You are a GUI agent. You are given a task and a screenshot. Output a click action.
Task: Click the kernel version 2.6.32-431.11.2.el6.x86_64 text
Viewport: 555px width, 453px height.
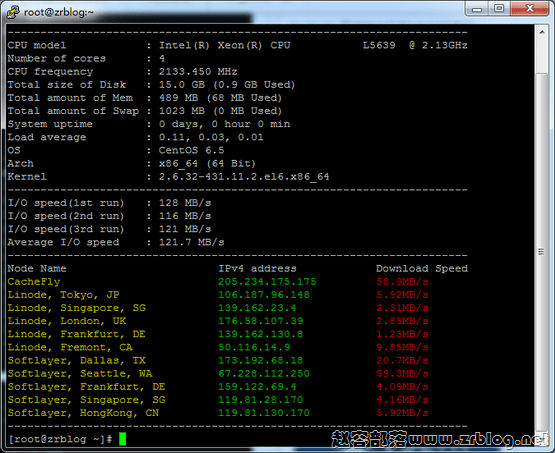(244, 177)
